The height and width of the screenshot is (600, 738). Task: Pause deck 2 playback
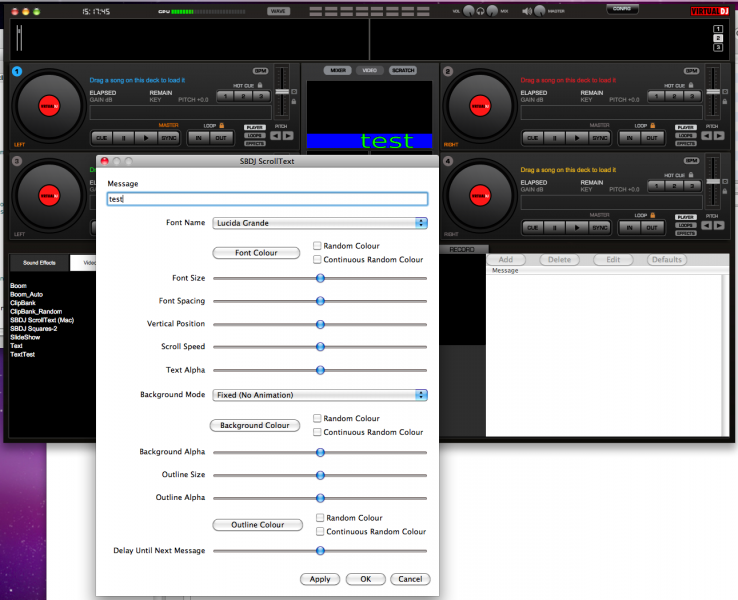click(x=557, y=137)
